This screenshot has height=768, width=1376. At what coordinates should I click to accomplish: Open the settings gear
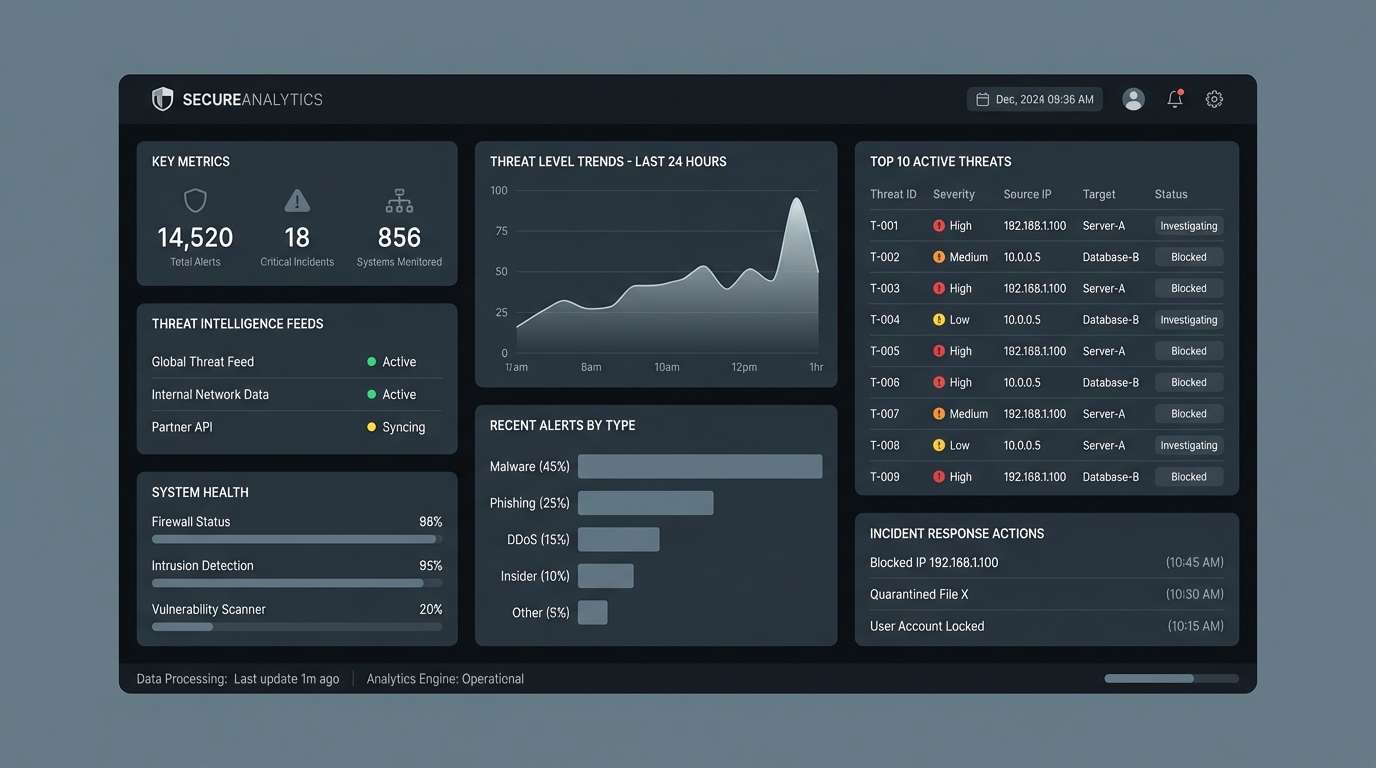click(x=1214, y=99)
